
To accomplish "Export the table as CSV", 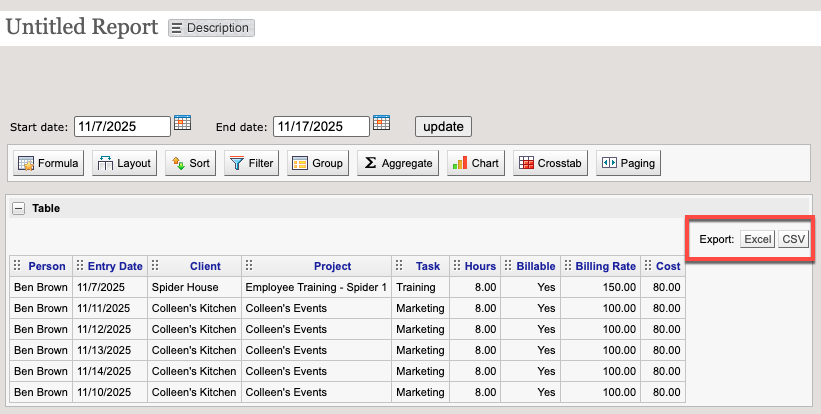I will tap(793, 239).
